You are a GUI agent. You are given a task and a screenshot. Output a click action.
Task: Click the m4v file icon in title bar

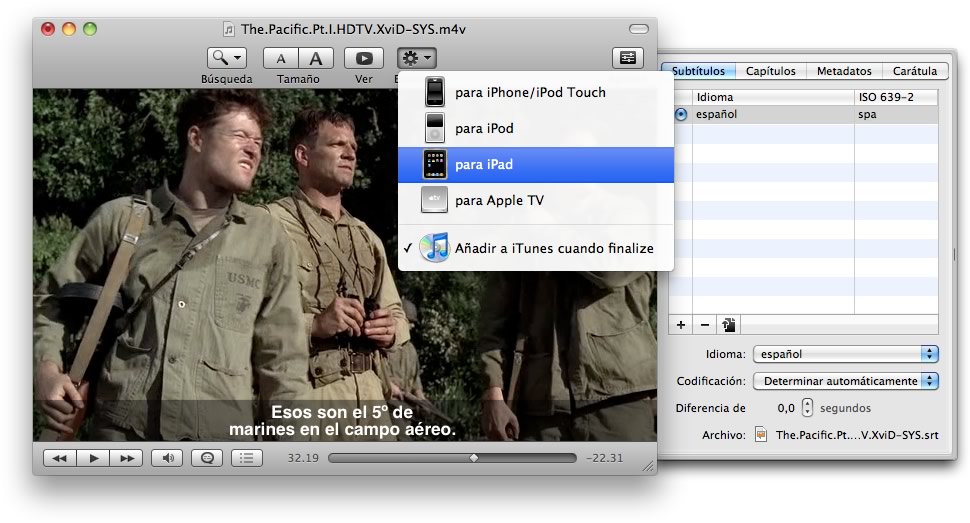coord(229,29)
